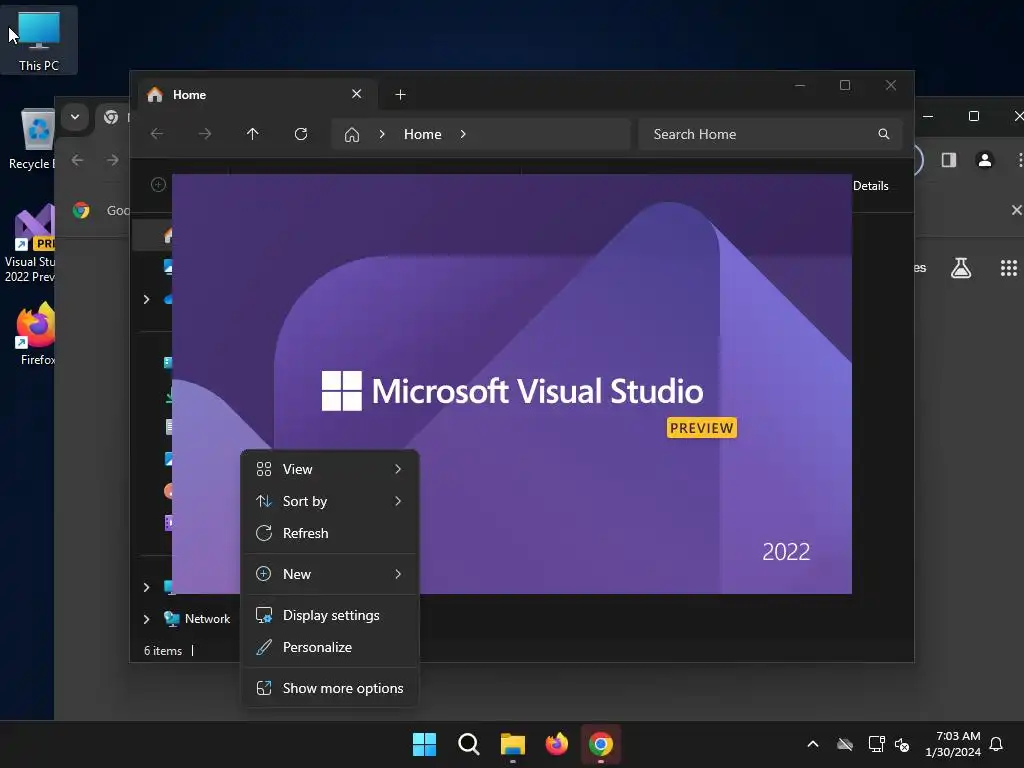The image size is (1024, 768).
Task: Open taskbar Search
Action: click(x=468, y=744)
